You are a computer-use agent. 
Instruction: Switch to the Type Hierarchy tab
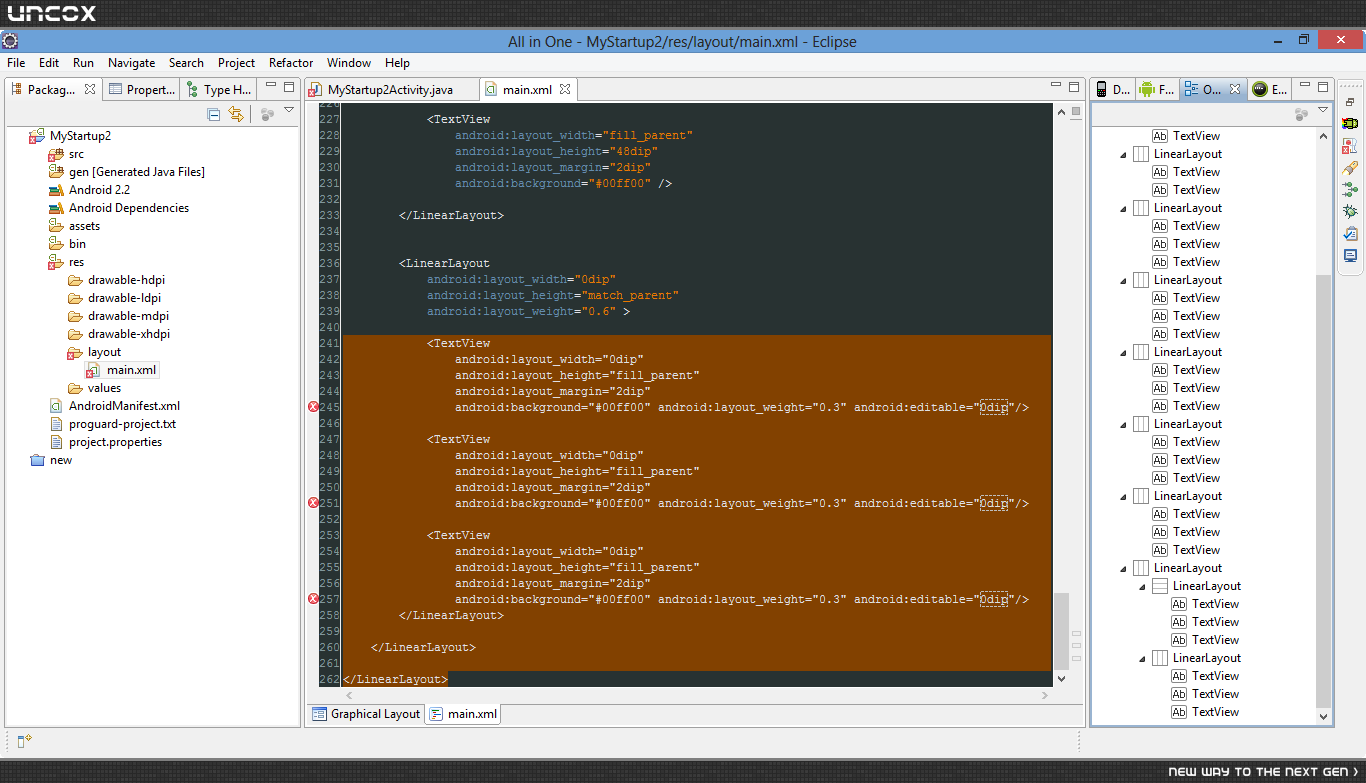click(x=219, y=89)
